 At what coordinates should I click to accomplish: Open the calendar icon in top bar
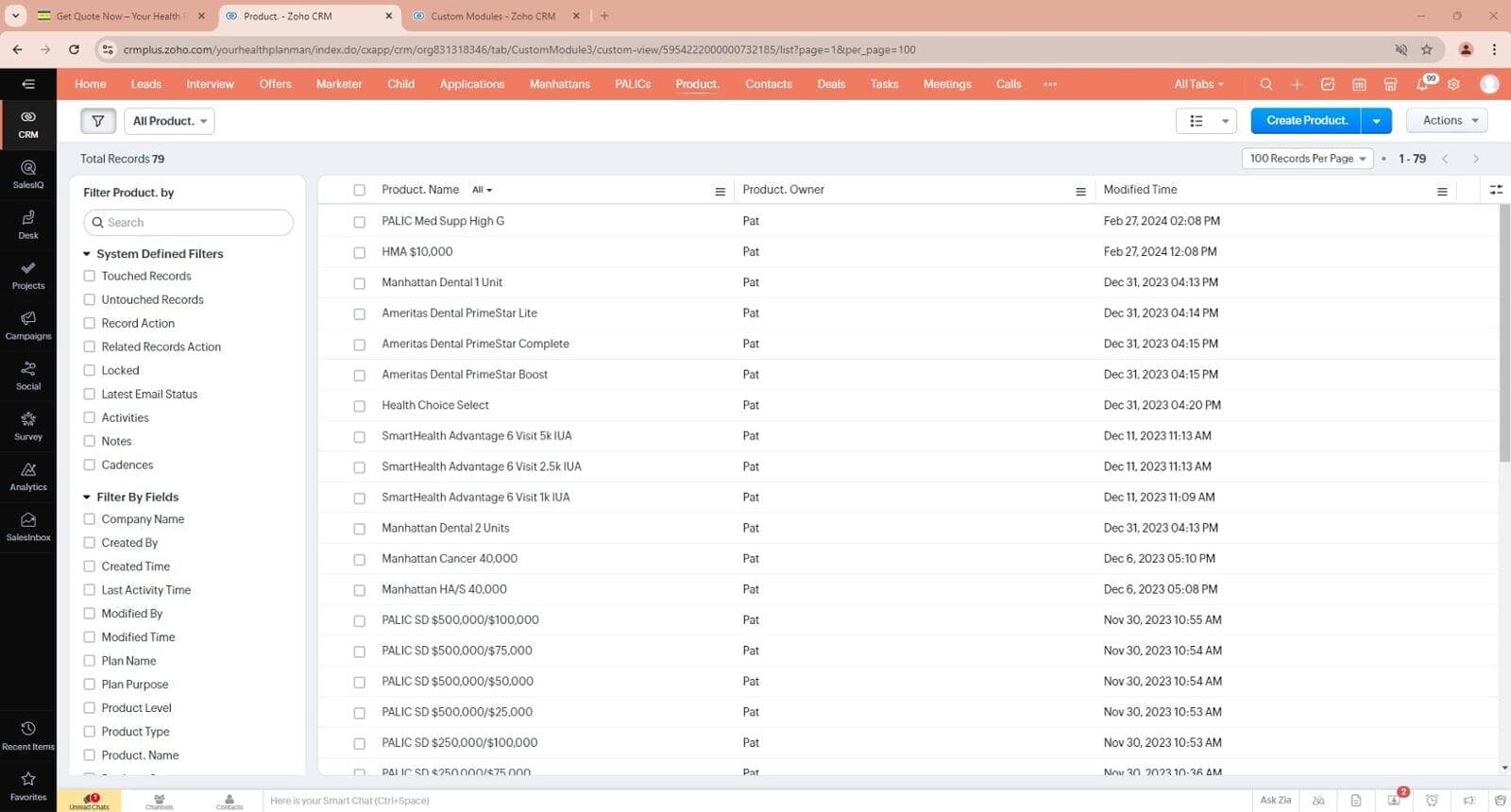click(x=1359, y=84)
